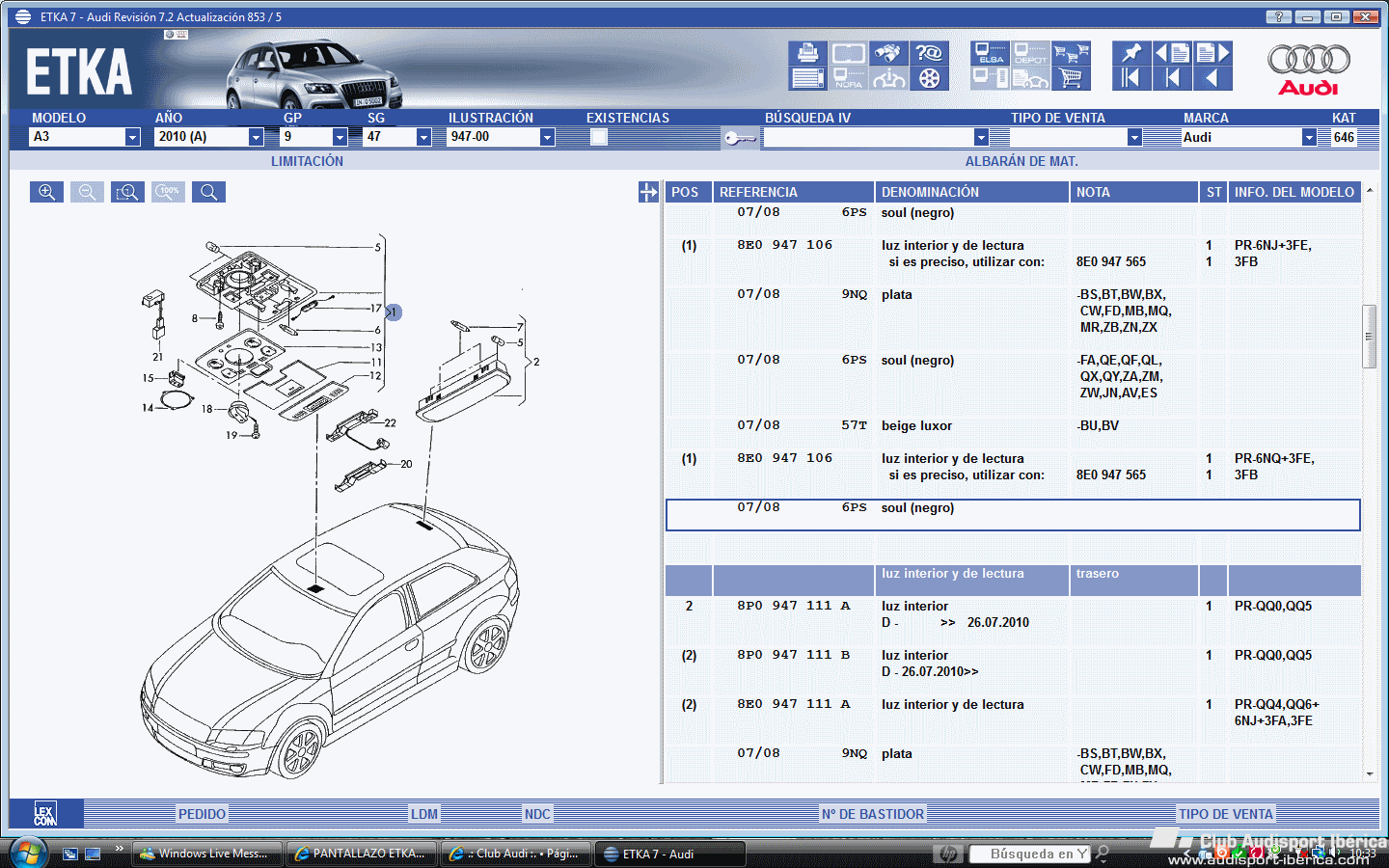This screenshot has width=1389, height=868.
Task: Zoom in on the illustration
Action: click(46, 192)
